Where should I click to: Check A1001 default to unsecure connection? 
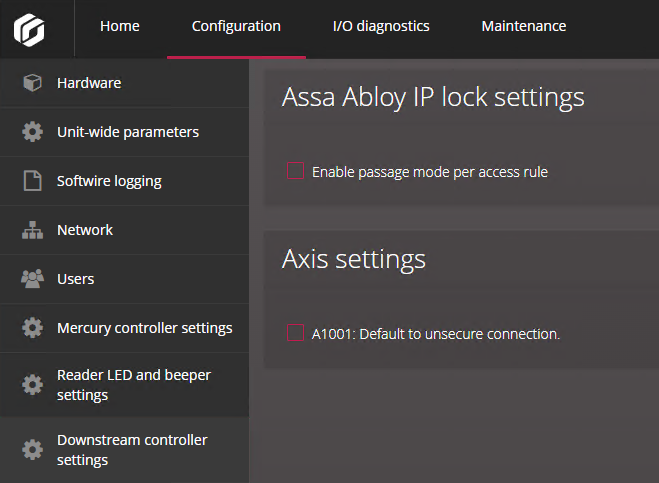click(295, 334)
